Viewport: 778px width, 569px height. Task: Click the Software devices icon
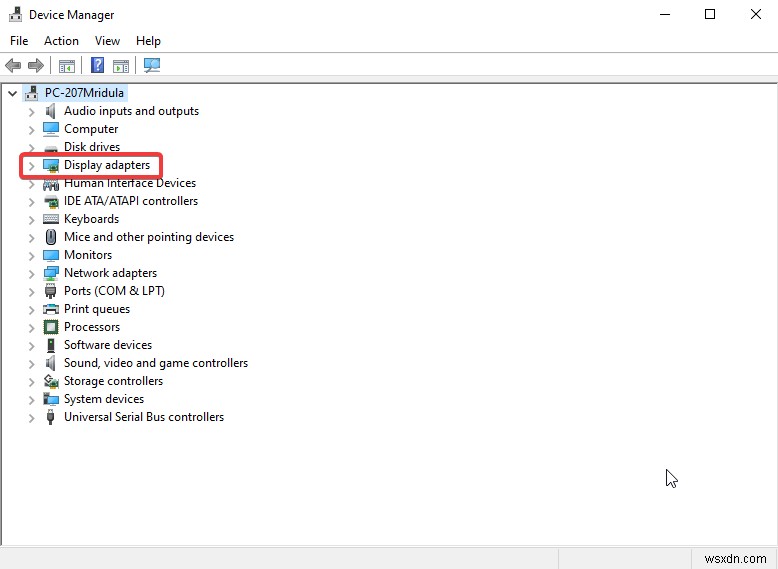(x=51, y=345)
